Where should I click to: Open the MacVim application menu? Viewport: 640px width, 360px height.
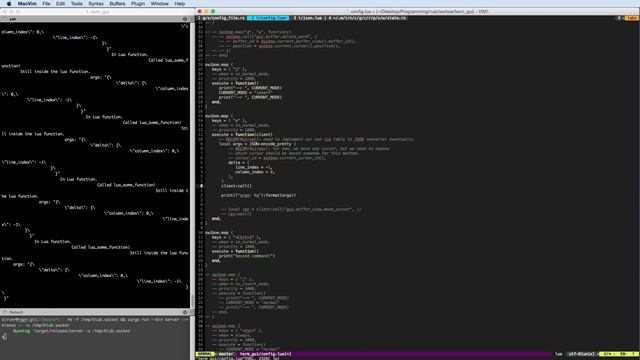[x=27, y=4]
